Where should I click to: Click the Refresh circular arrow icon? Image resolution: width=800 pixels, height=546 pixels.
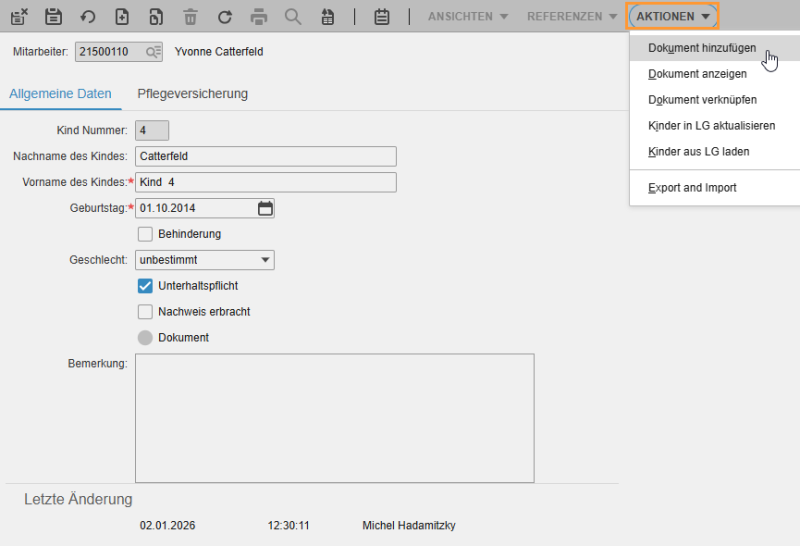click(x=224, y=17)
